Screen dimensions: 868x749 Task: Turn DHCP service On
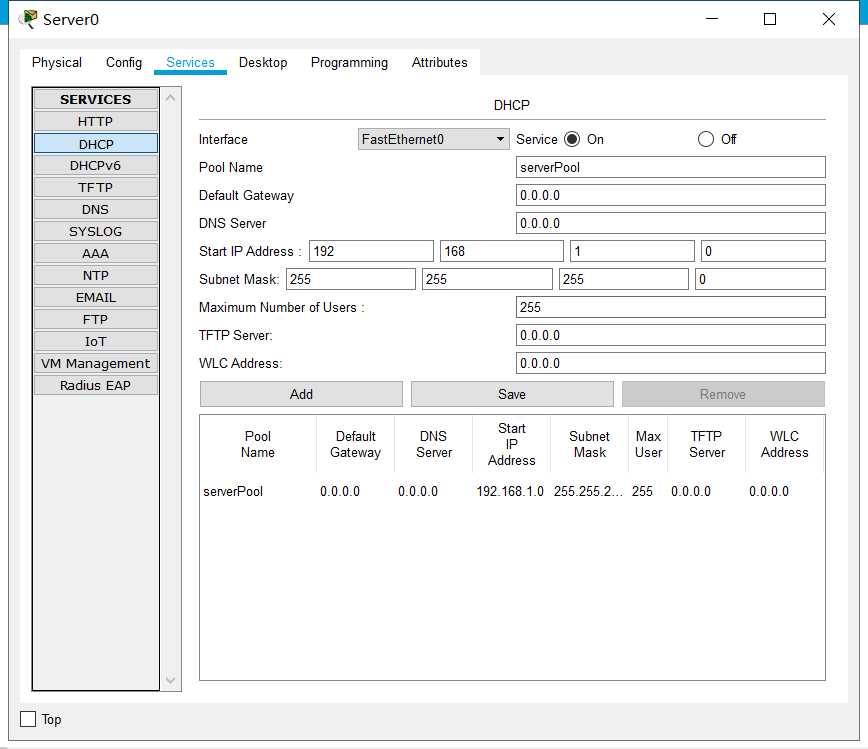pos(572,139)
